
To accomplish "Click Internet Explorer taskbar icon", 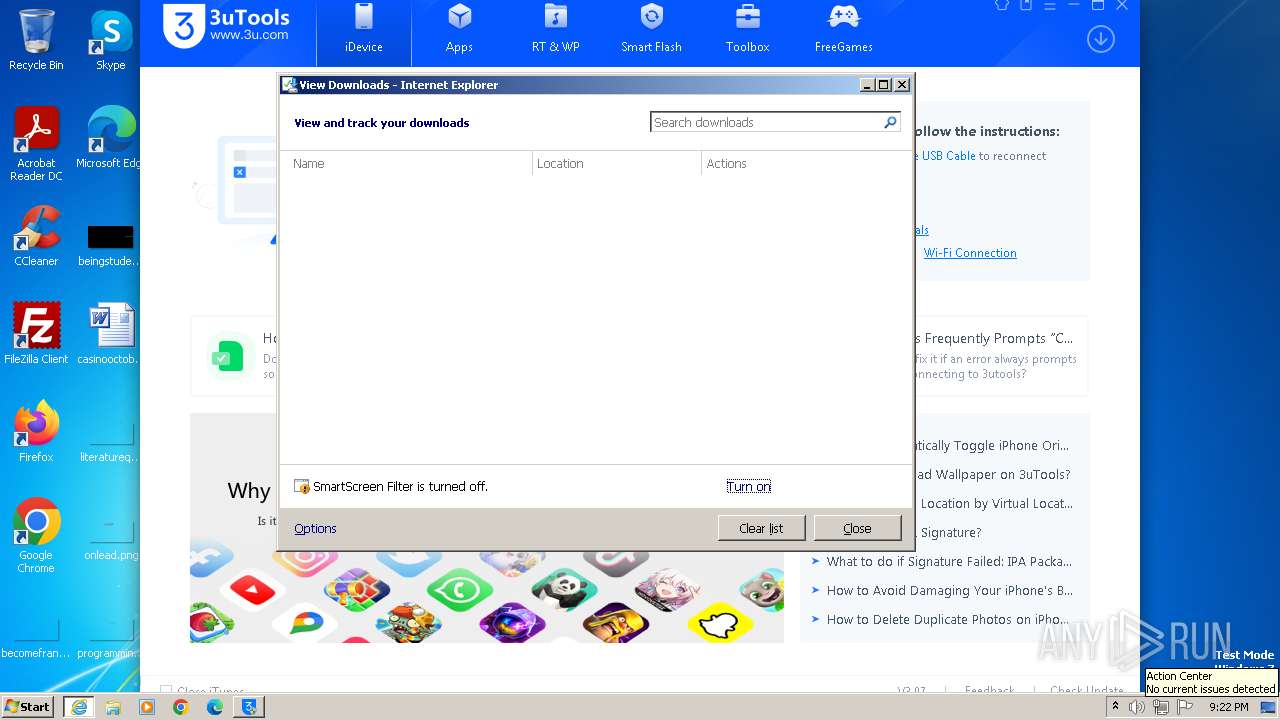I will click(x=78, y=707).
